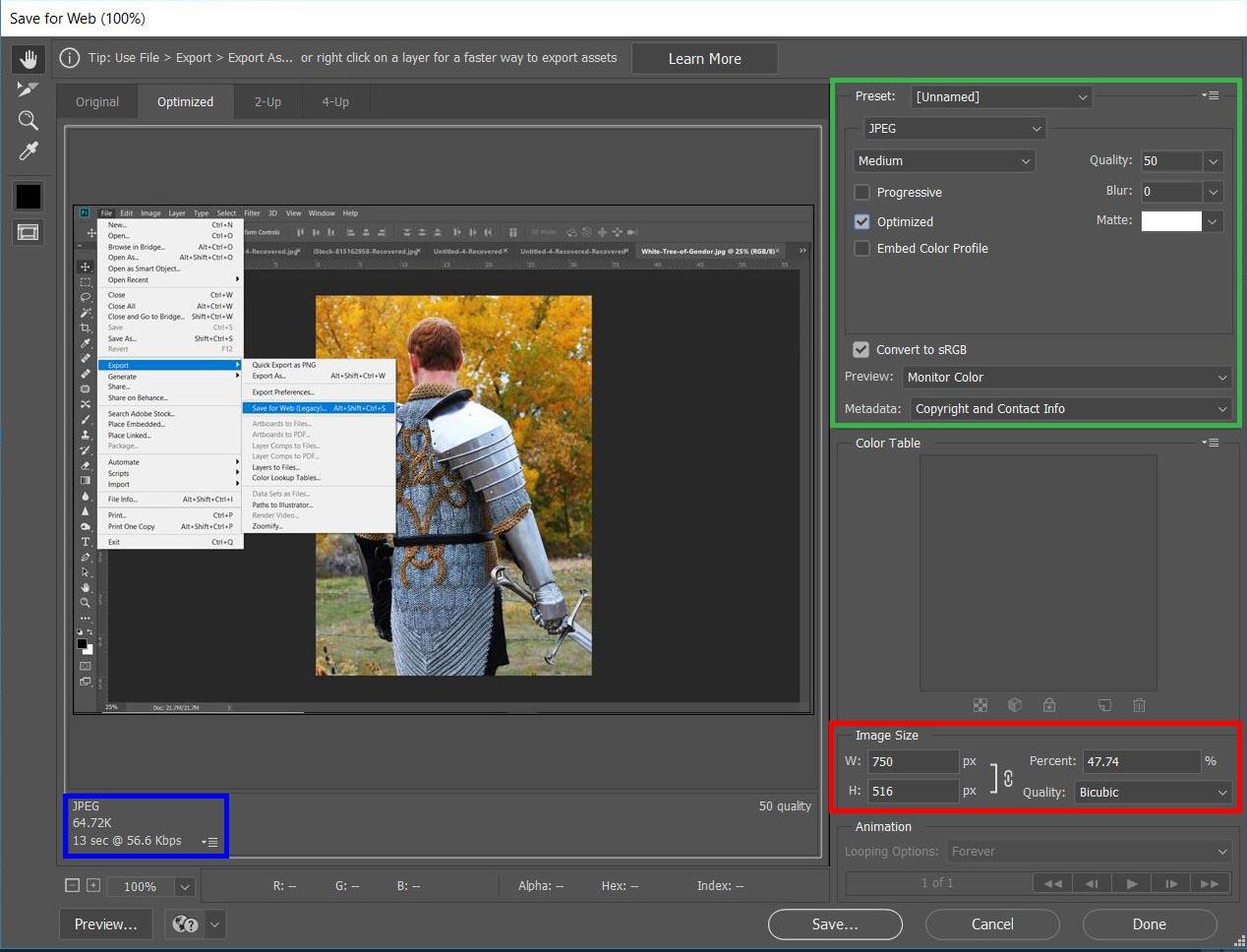Open the JPEG file format dropdown
The height and width of the screenshot is (952, 1247).
(954, 128)
